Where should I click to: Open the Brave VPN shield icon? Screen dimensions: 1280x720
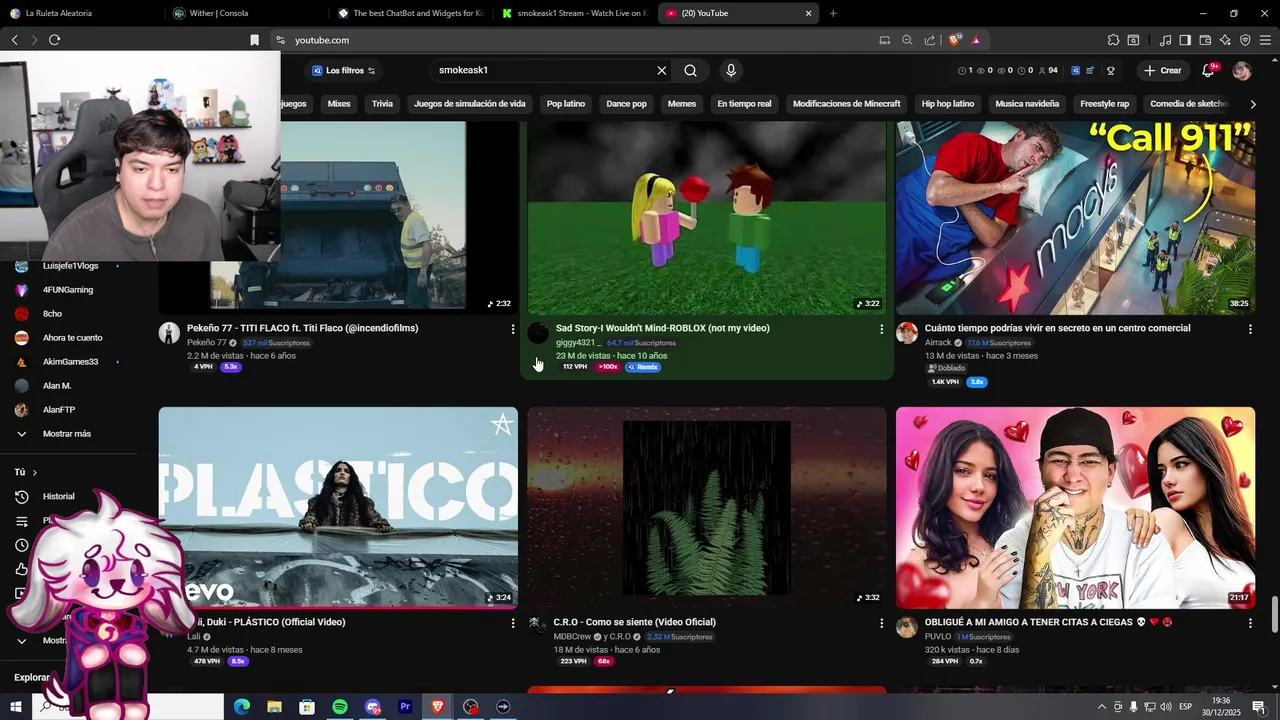[x=1245, y=40]
